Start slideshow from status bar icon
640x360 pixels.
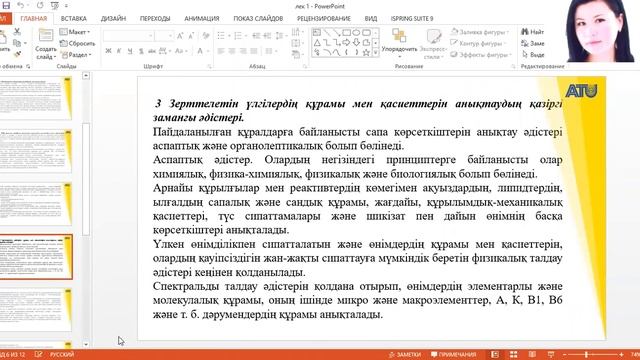[551, 354]
